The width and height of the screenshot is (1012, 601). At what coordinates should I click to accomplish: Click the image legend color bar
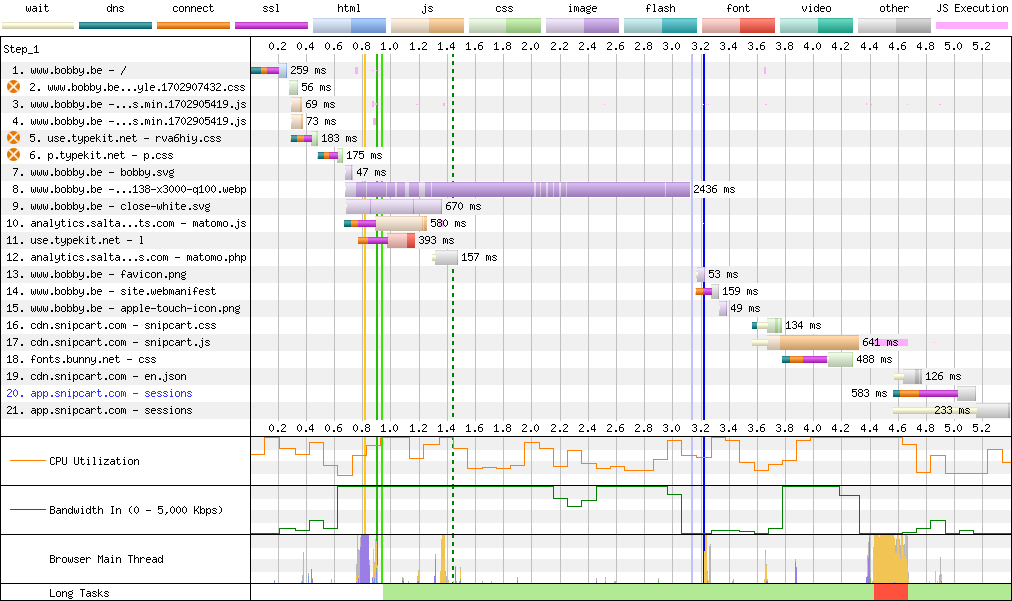[x=583, y=26]
